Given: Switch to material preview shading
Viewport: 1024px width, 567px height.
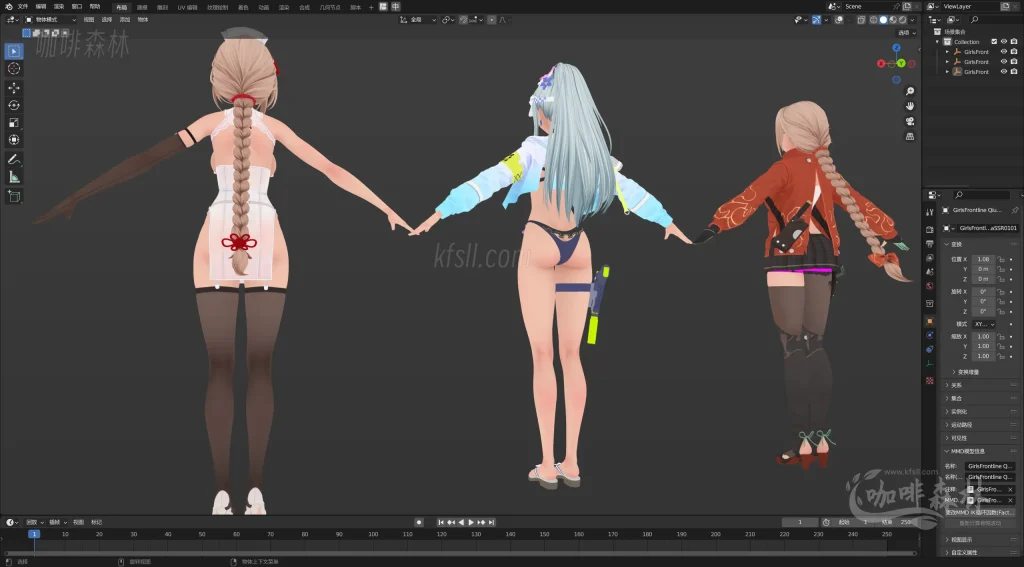Looking at the screenshot, I should click(893, 20).
